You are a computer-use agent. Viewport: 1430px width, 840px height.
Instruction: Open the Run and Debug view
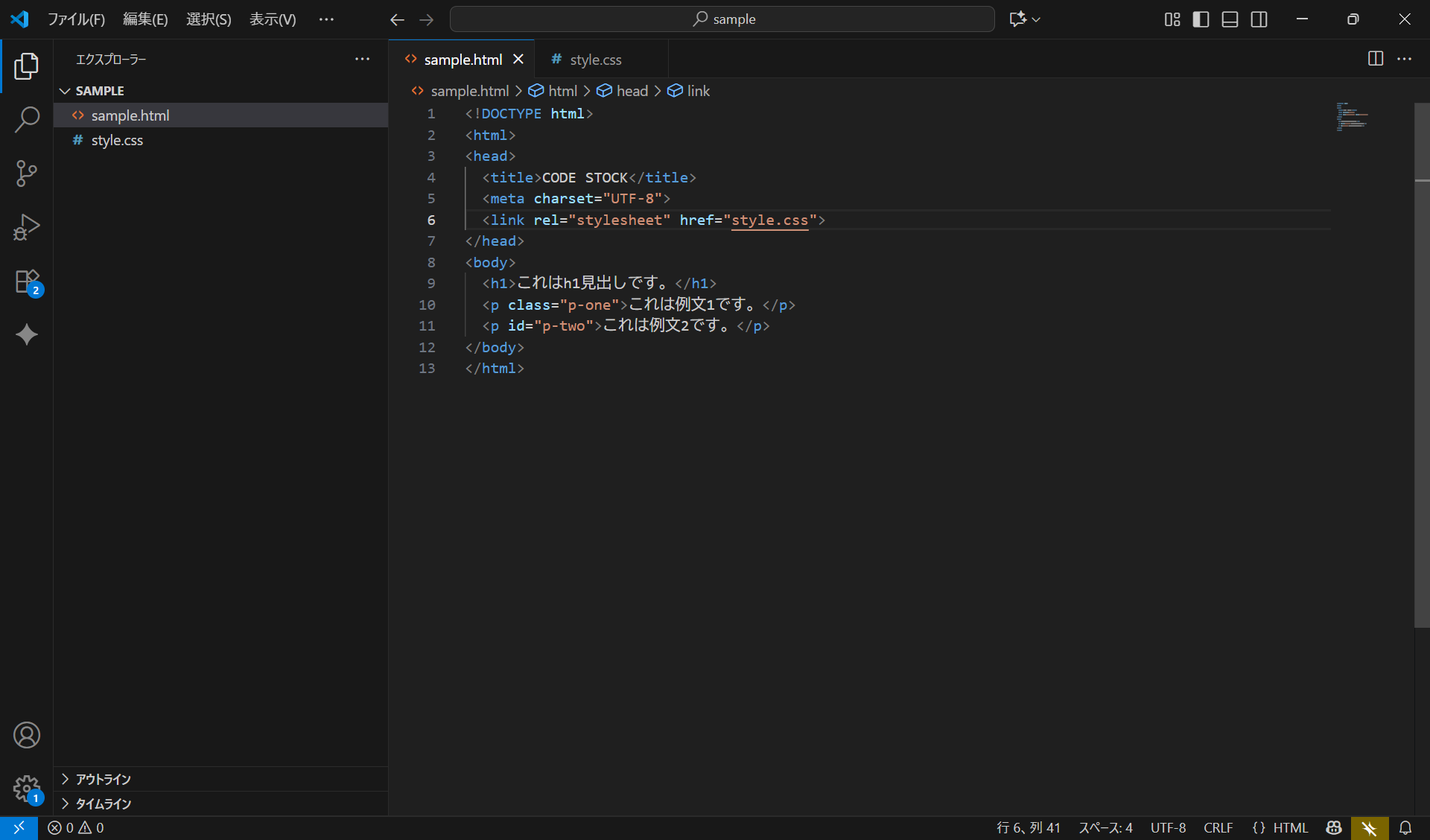tap(27, 226)
